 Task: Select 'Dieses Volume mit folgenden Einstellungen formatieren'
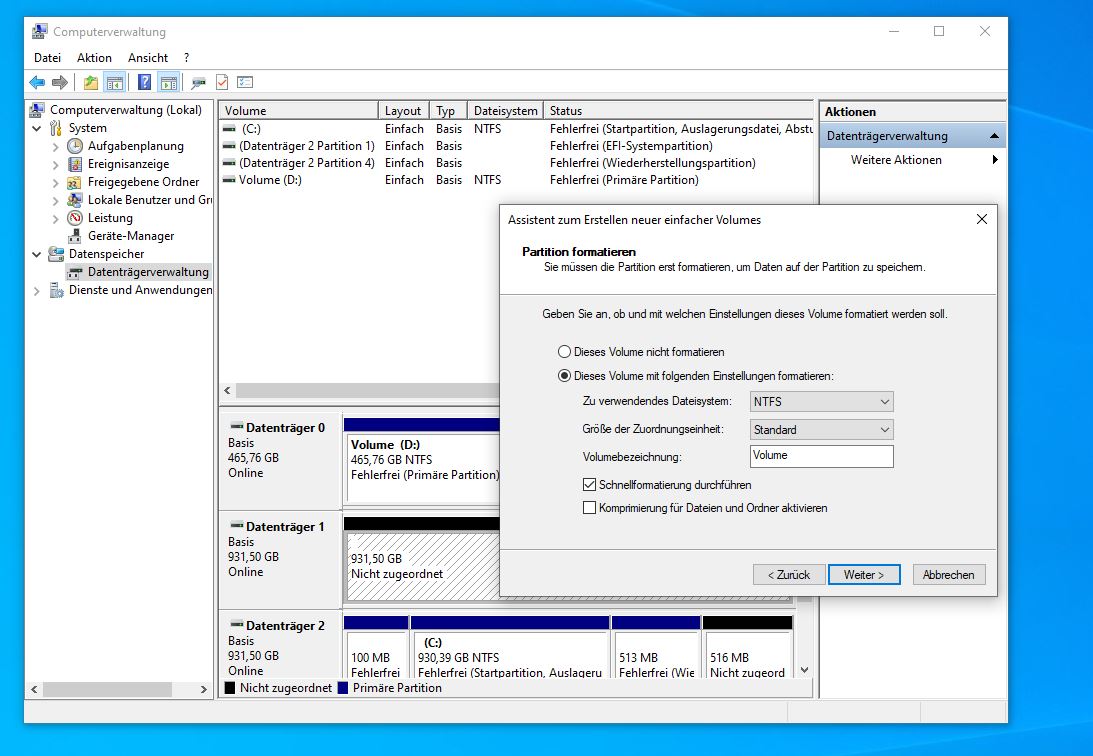pos(564,376)
